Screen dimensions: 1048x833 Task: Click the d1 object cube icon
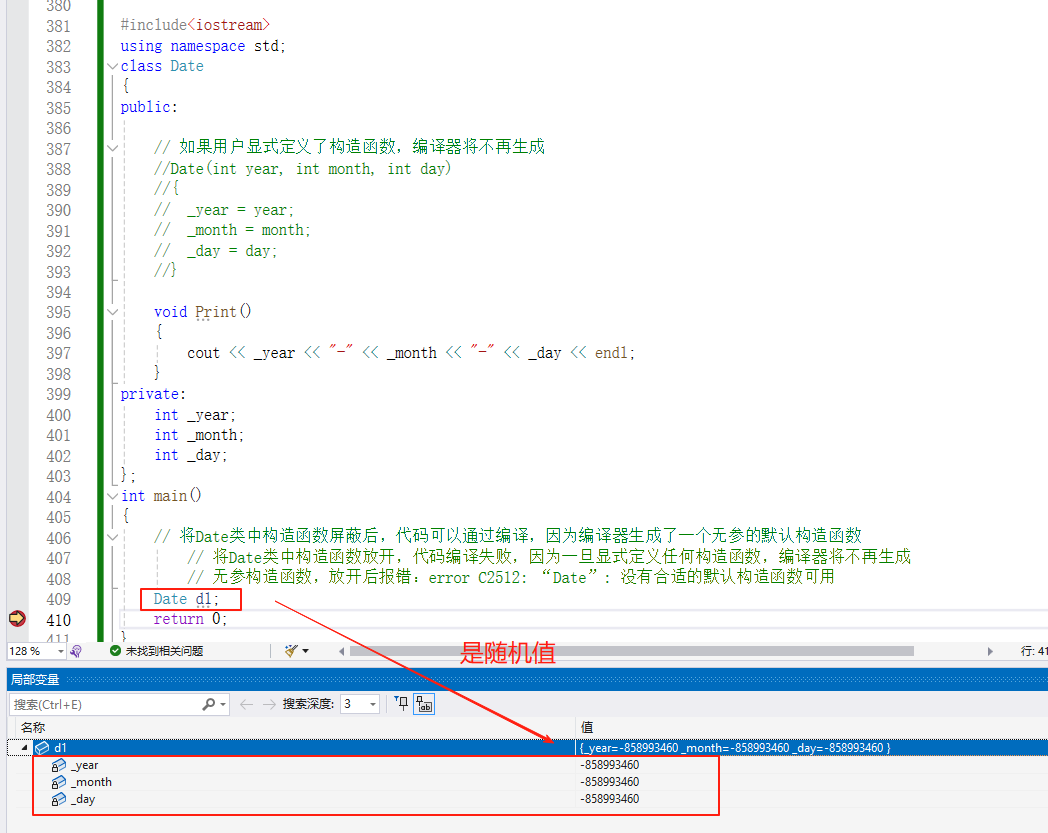[42, 747]
